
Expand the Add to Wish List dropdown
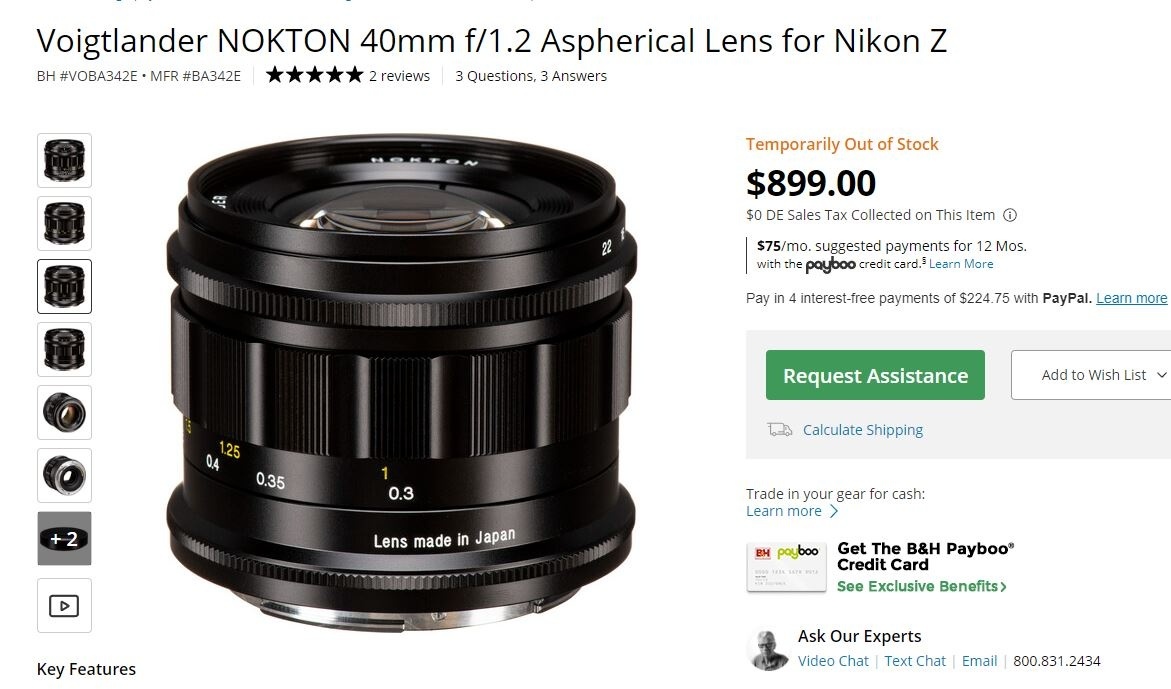tap(1091, 375)
